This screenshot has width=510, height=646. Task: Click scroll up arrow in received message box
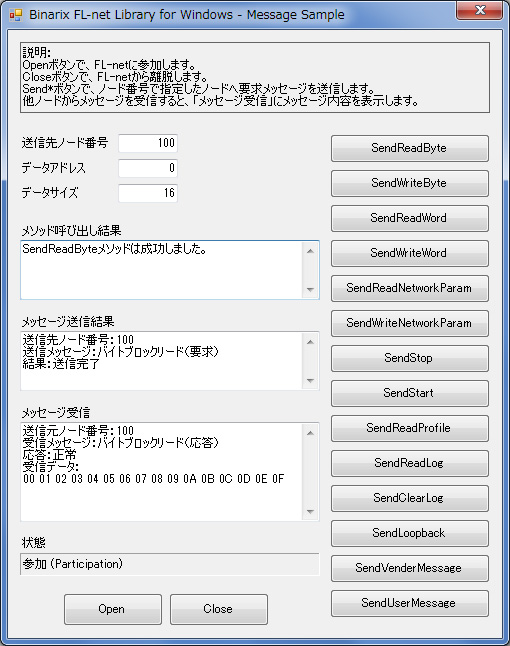[310, 433]
